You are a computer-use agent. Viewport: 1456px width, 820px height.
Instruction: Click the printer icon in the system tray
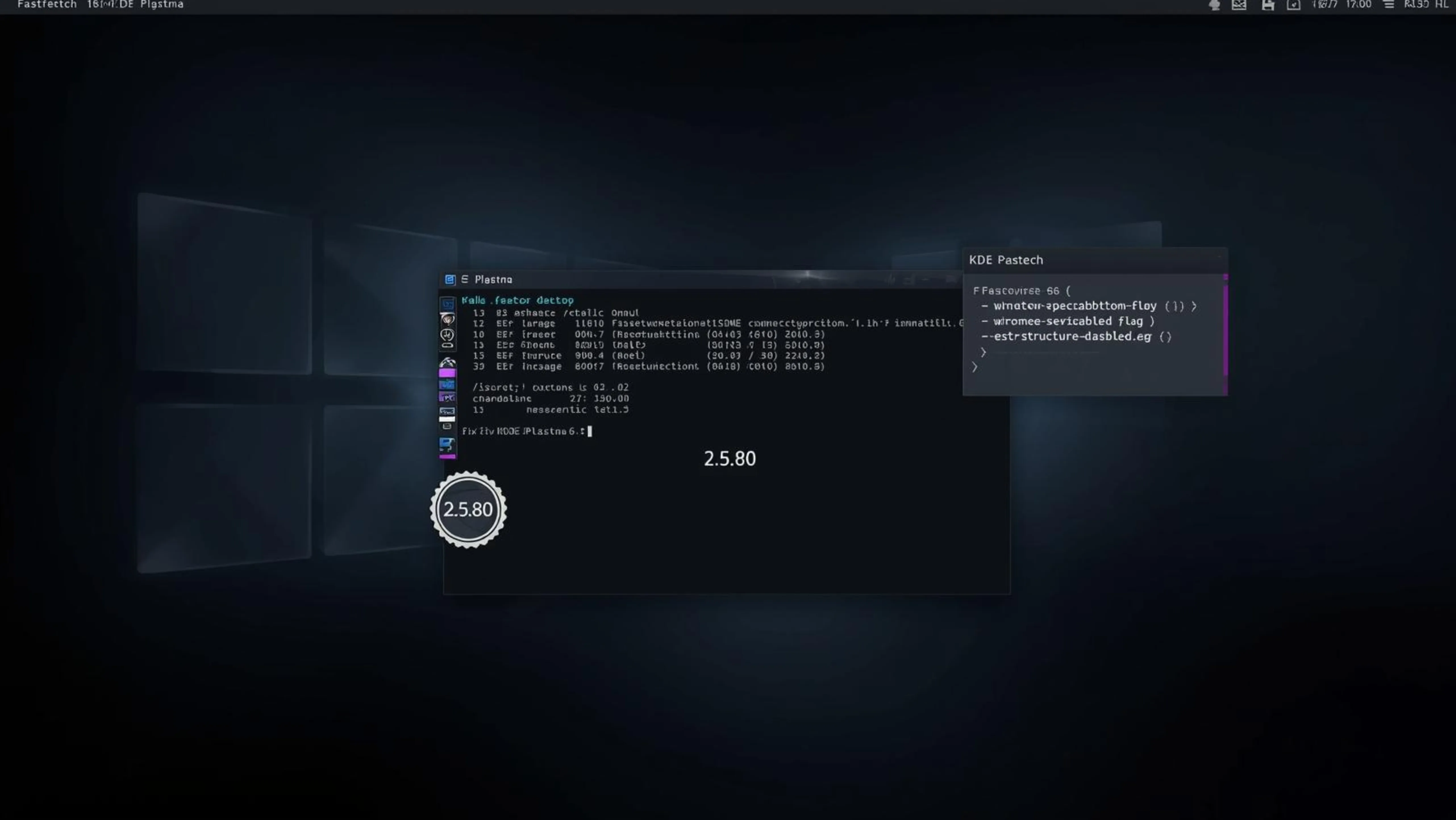click(1268, 6)
